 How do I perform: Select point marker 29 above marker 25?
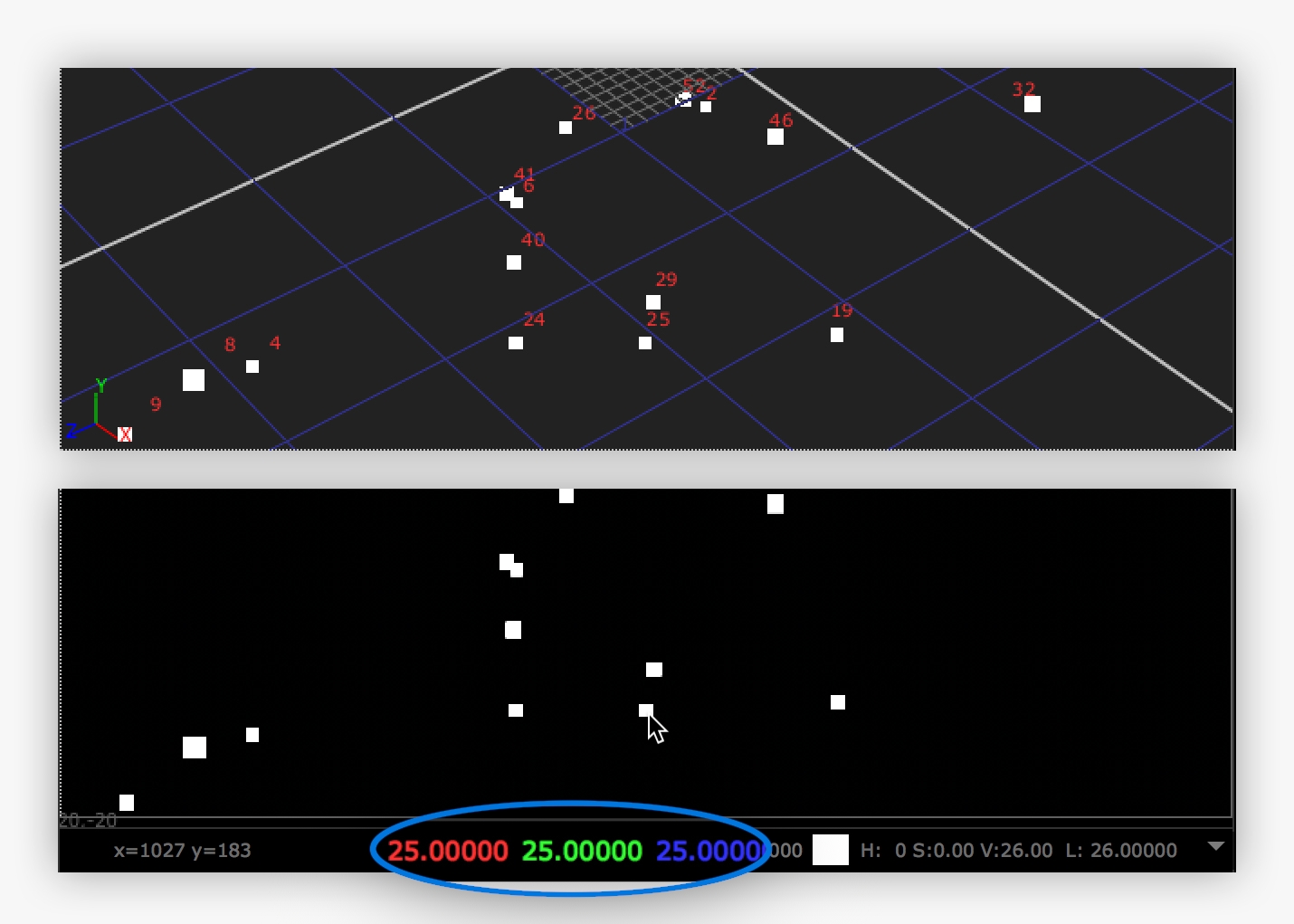(x=653, y=300)
